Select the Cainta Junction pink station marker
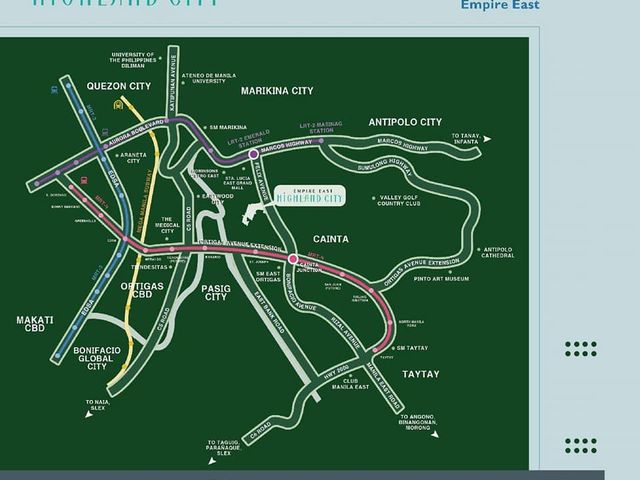The height and width of the screenshot is (480, 640). pyautogui.click(x=293, y=258)
